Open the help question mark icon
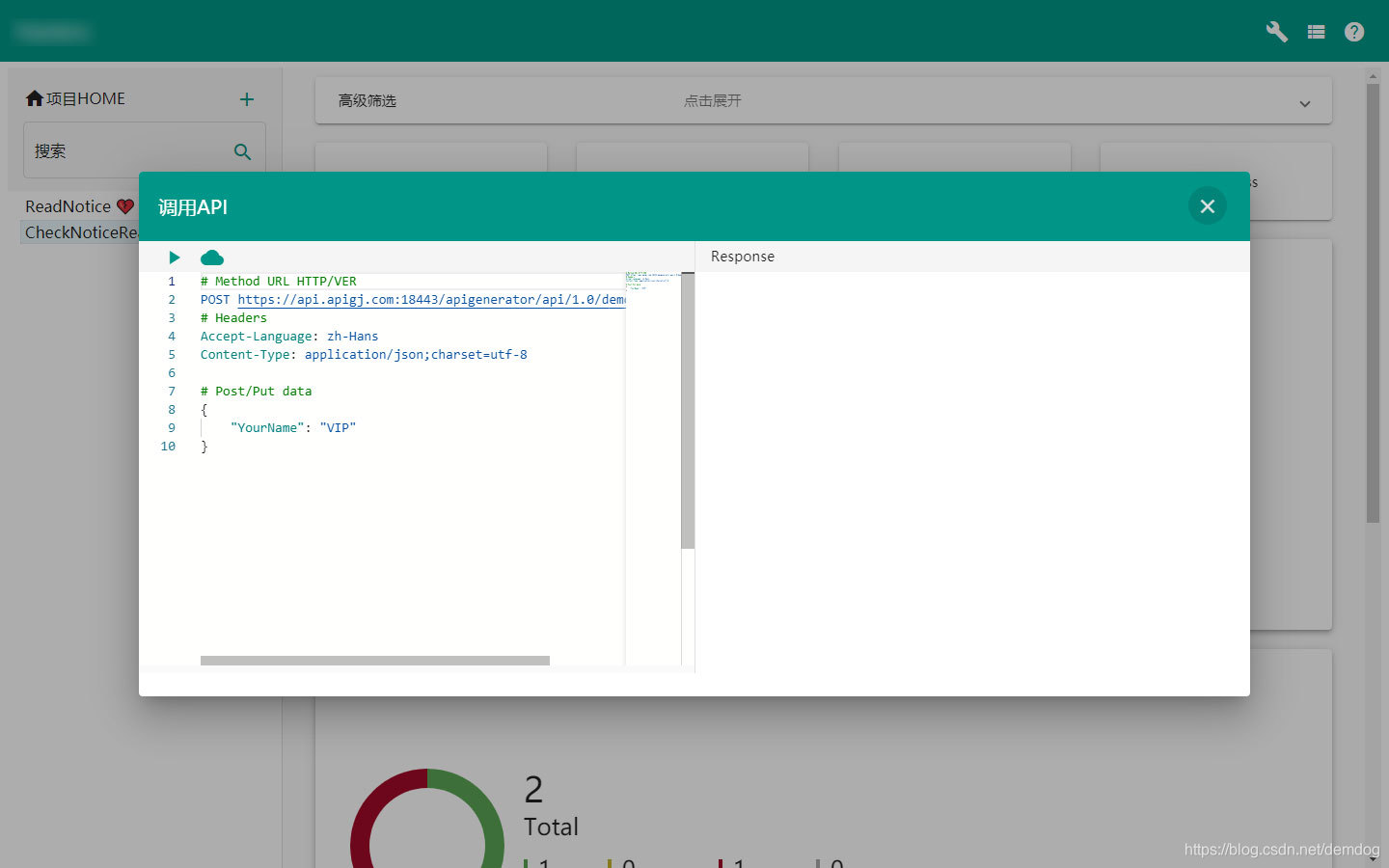This screenshot has width=1389, height=868. tap(1354, 32)
